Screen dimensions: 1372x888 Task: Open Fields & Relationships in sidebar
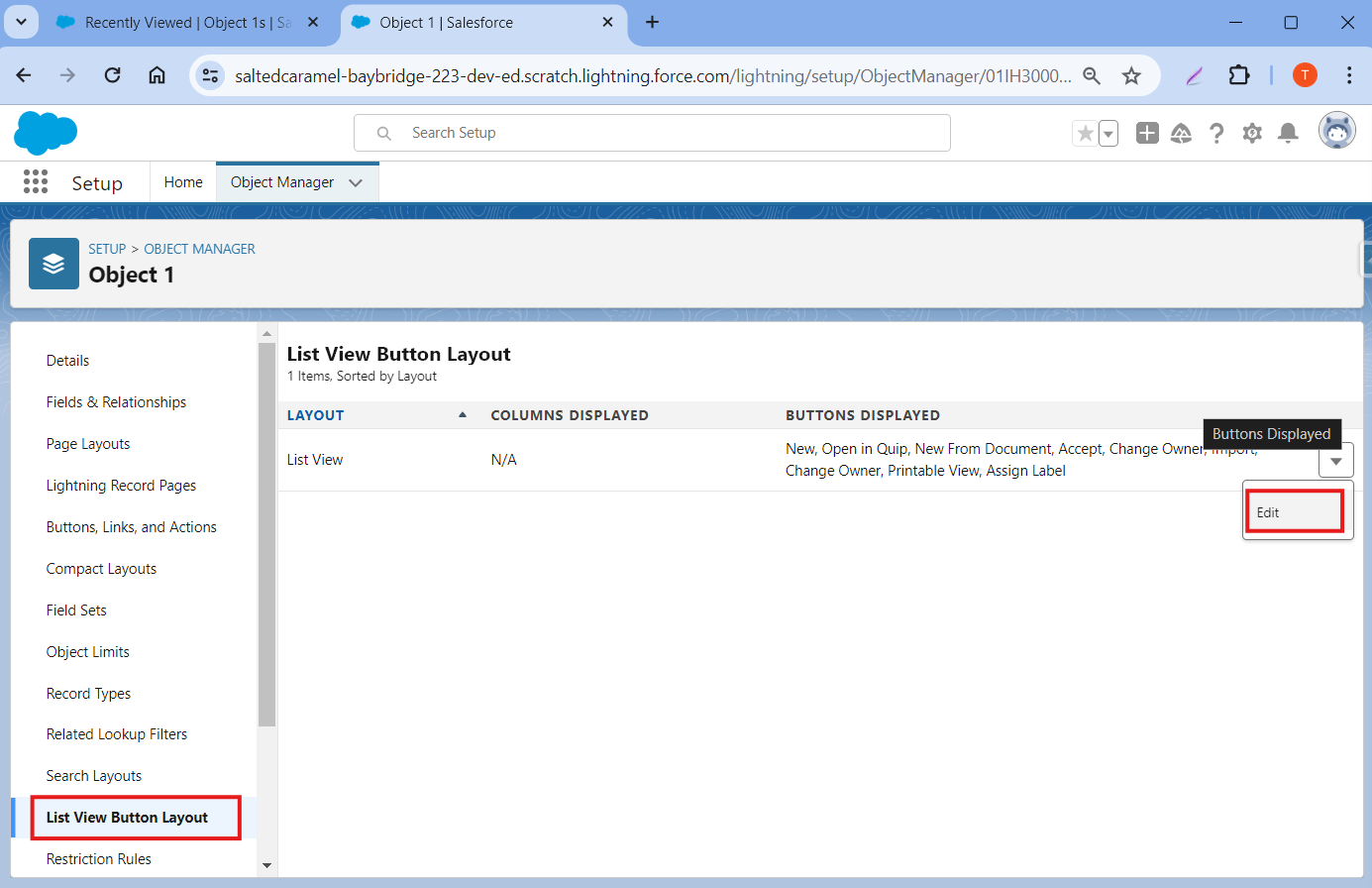tap(116, 402)
